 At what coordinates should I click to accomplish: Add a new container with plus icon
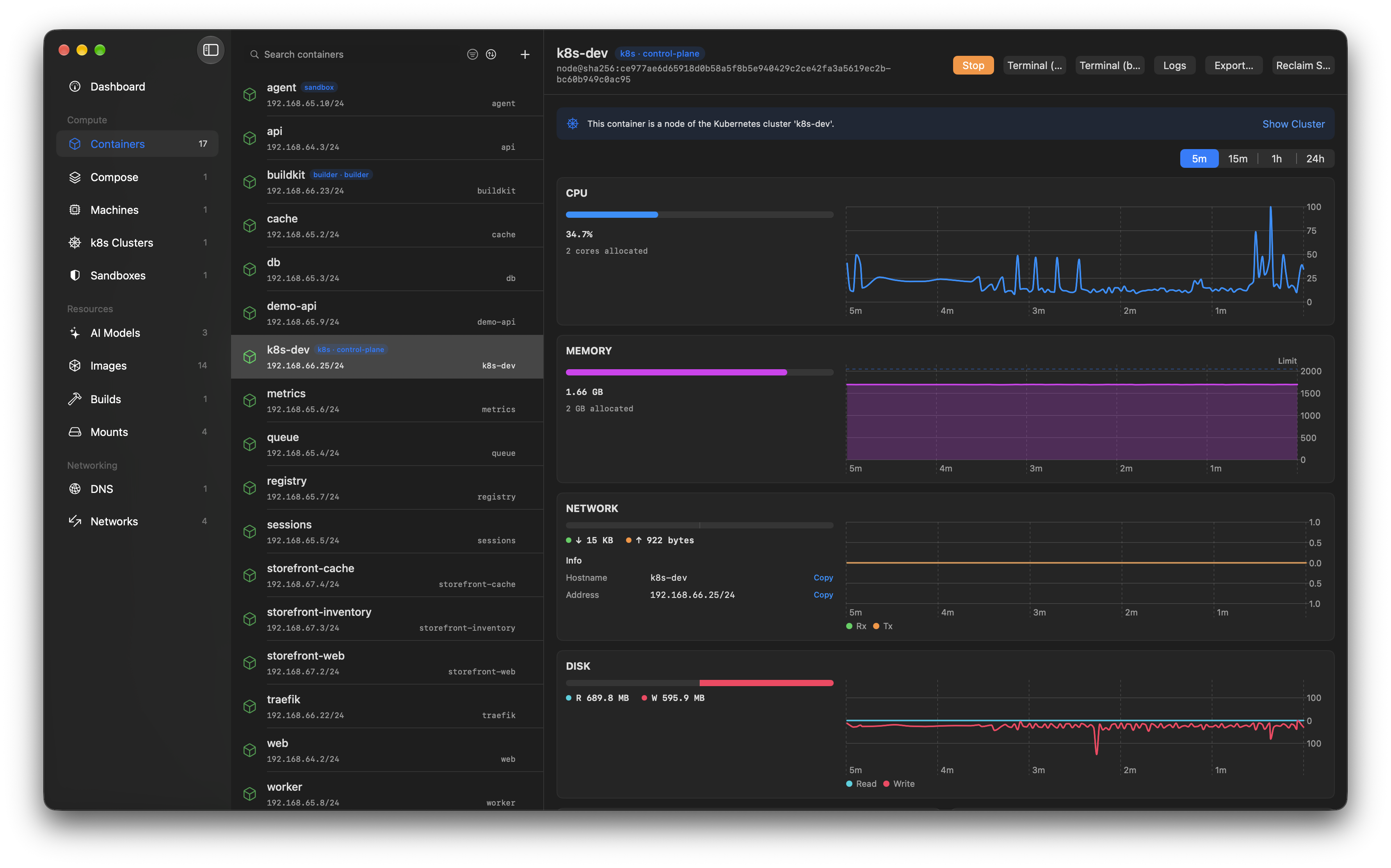click(525, 55)
